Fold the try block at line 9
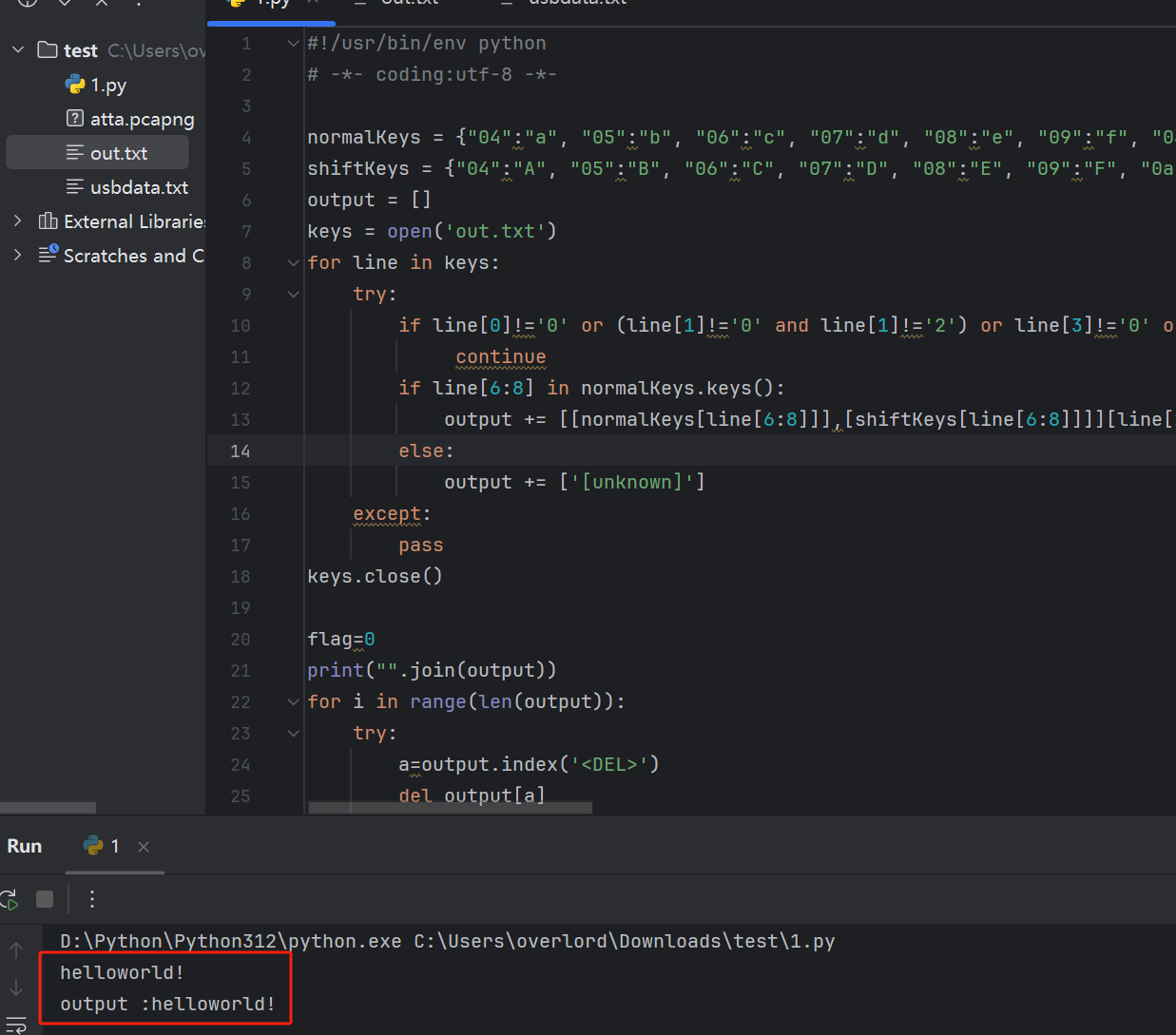 [x=294, y=295]
